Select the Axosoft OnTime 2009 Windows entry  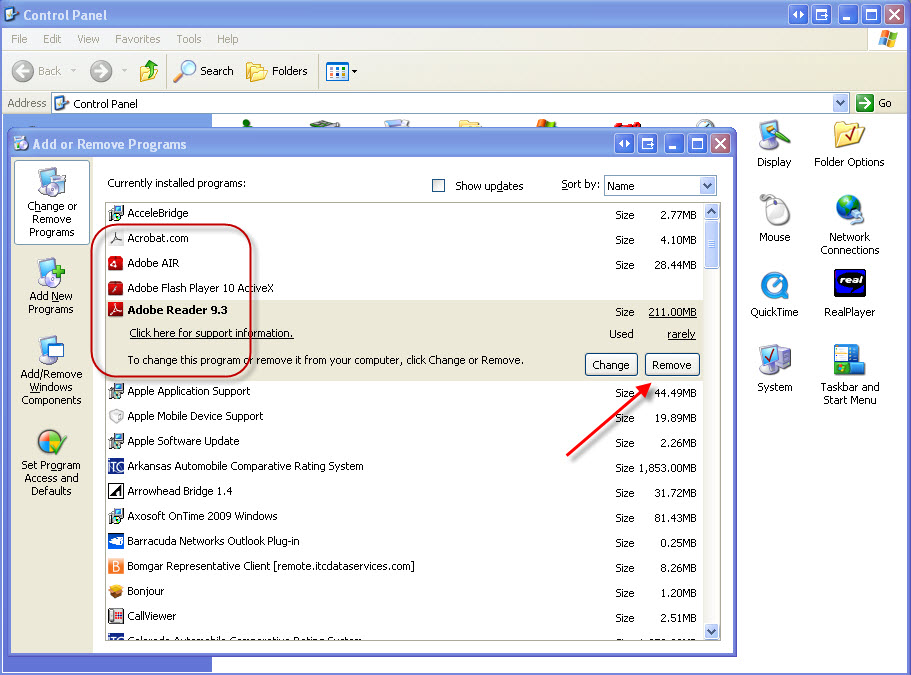[x=404, y=516]
